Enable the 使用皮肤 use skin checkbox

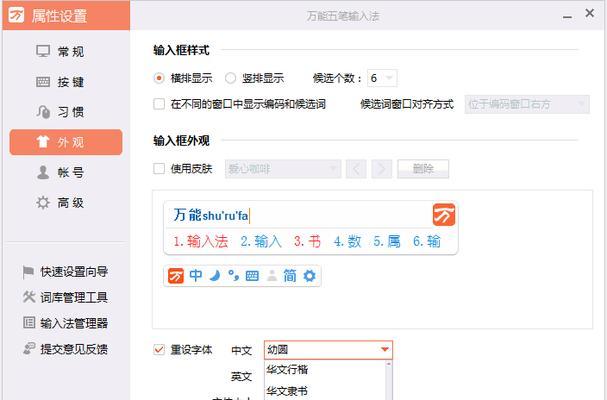(x=159, y=168)
